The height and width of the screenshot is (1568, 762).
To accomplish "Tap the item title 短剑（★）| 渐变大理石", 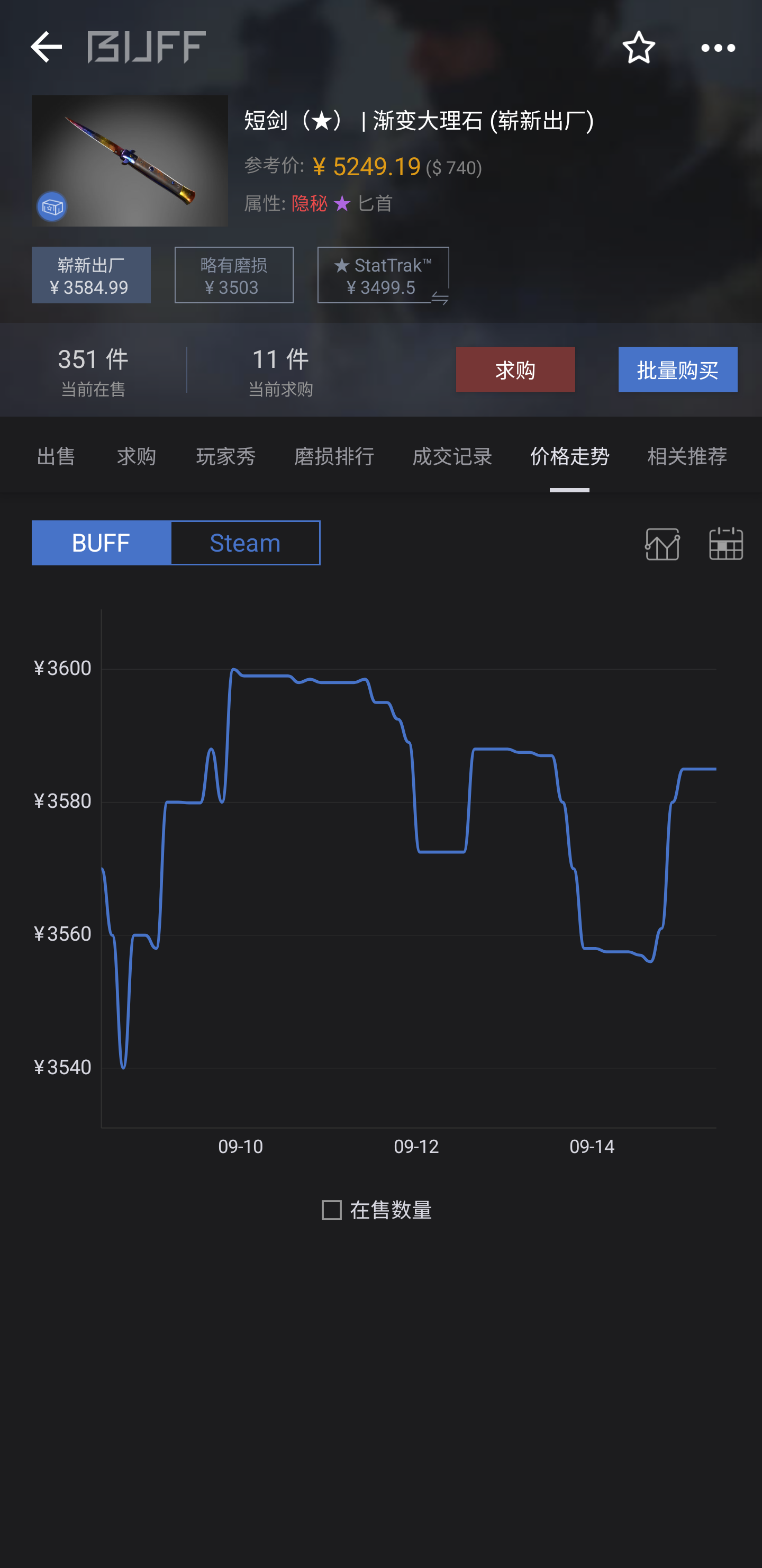I will 419,121.
